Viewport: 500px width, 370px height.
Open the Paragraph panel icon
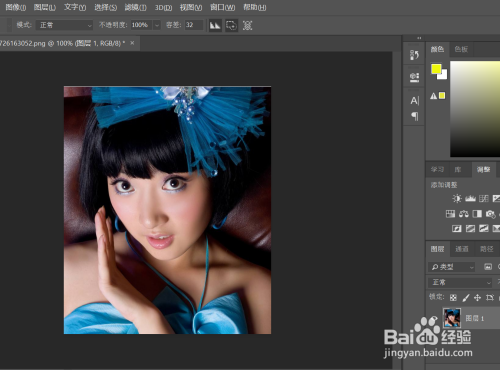click(415, 116)
